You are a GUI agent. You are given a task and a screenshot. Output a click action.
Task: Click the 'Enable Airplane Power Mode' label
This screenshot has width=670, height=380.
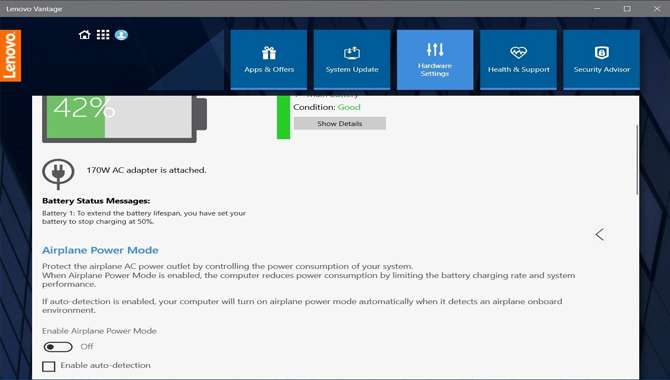[x=99, y=331]
